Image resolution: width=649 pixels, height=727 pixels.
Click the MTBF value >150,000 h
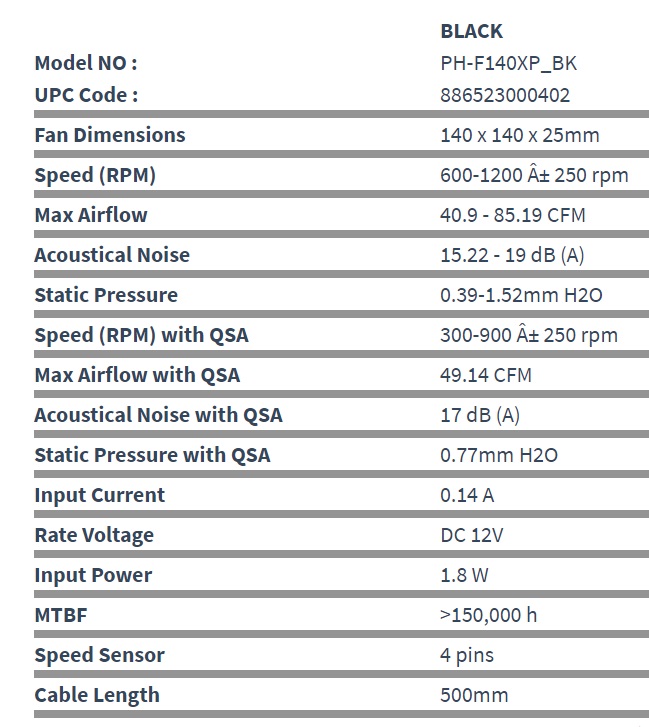pyautogui.click(x=488, y=615)
